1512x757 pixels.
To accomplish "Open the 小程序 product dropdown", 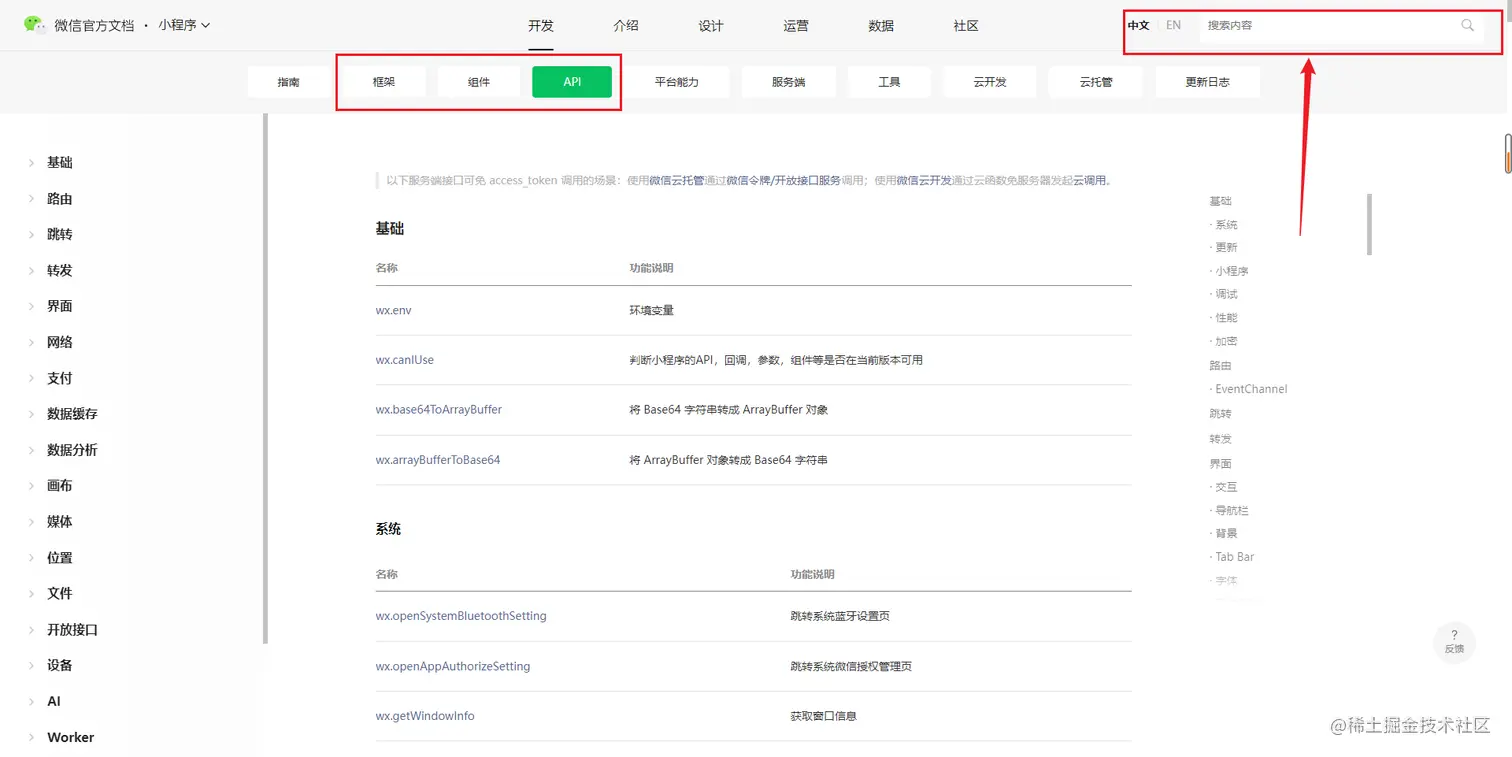I will (184, 25).
